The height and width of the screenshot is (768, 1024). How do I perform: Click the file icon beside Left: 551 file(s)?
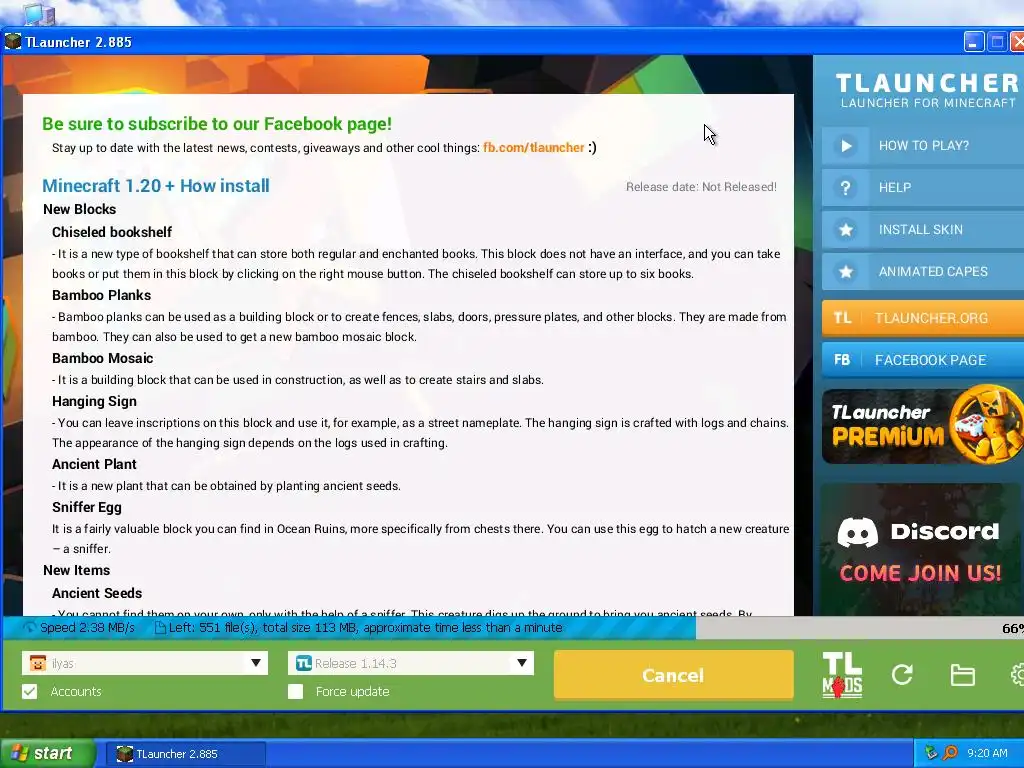[159, 628]
